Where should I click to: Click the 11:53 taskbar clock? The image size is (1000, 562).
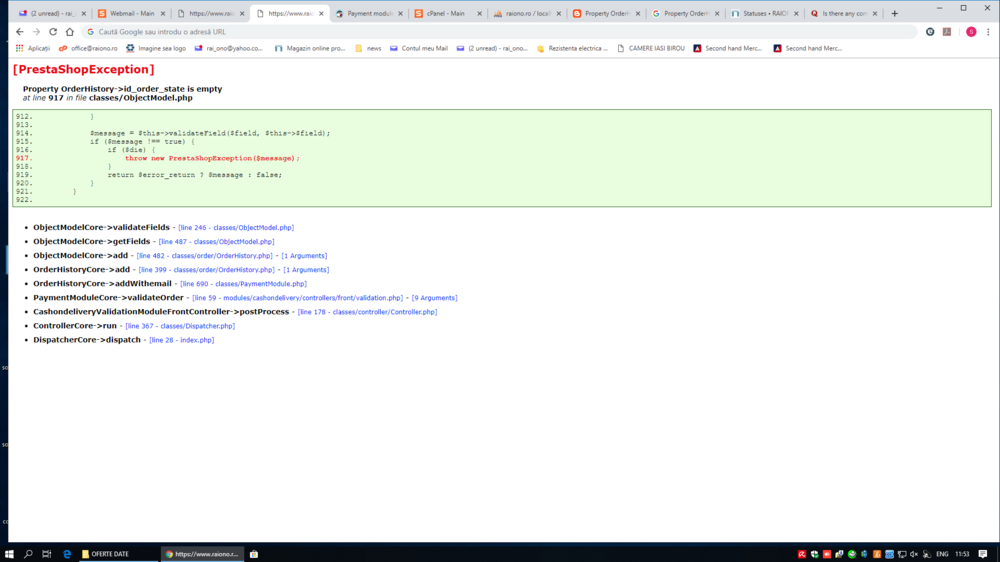(962, 554)
